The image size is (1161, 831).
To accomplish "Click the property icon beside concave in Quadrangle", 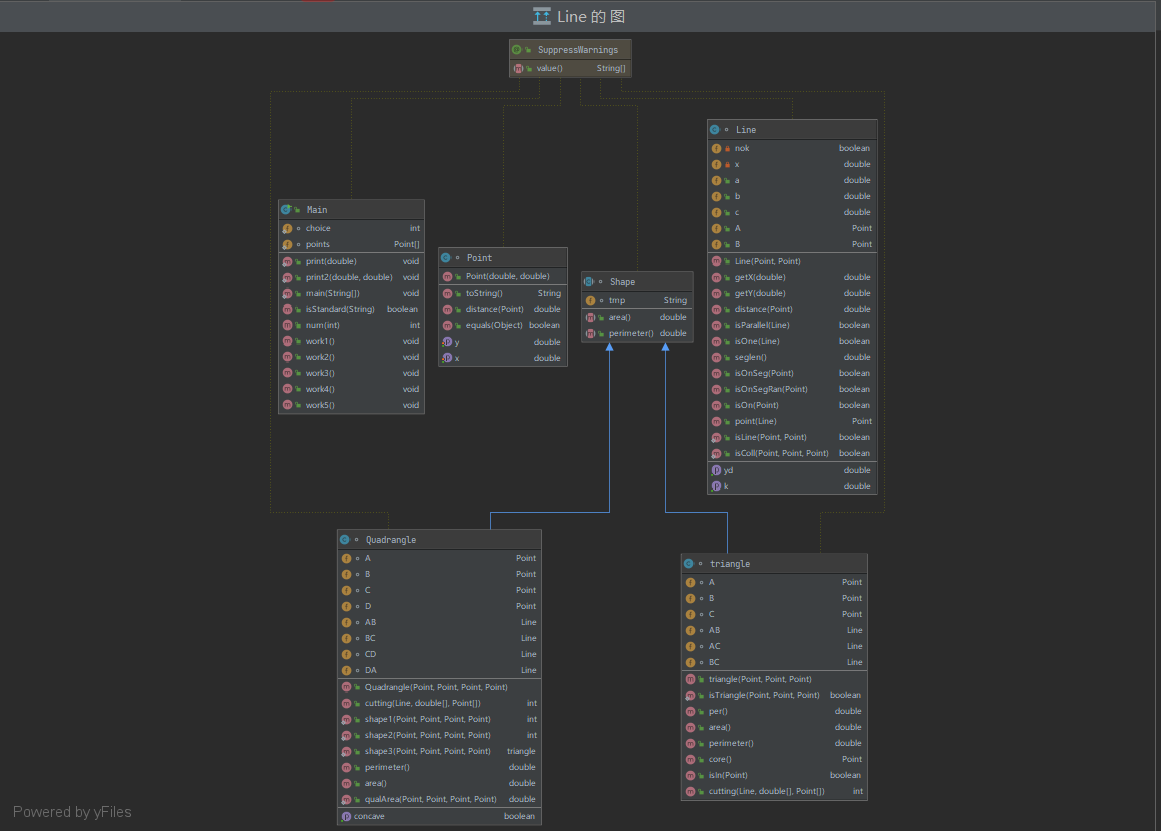I will coord(346,816).
